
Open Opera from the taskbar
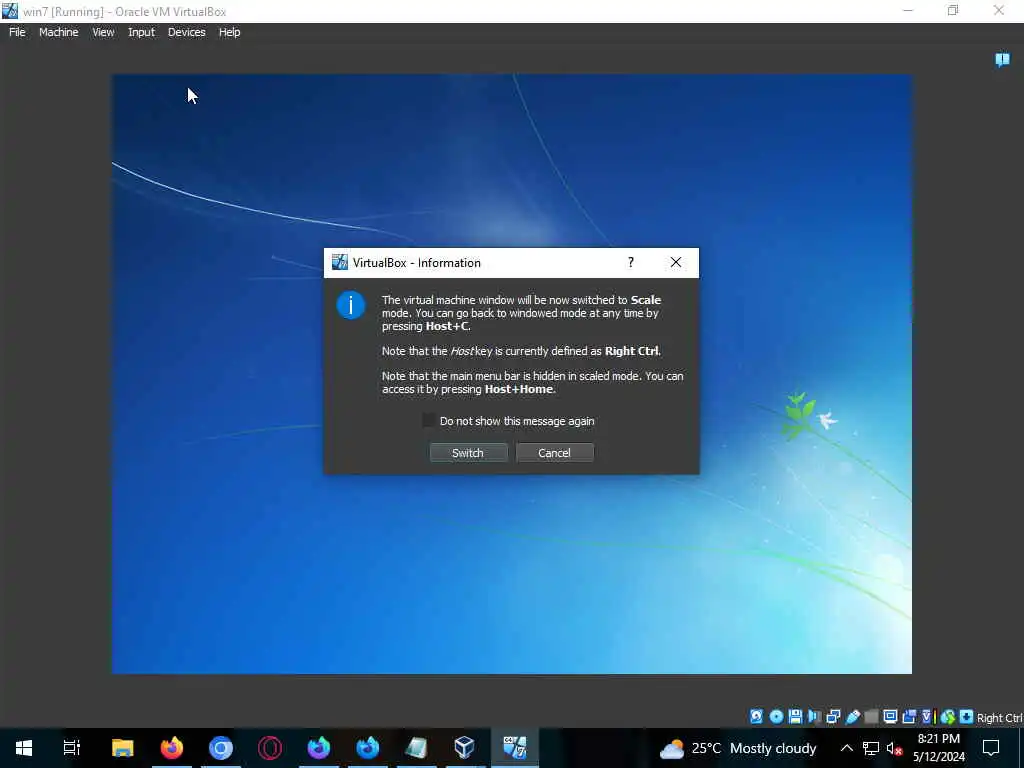[270, 748]
